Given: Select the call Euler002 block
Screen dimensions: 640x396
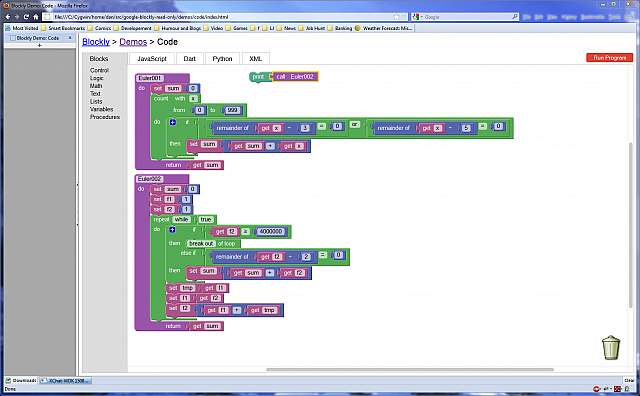Looking at the screenshot, I should pos(295,76).
